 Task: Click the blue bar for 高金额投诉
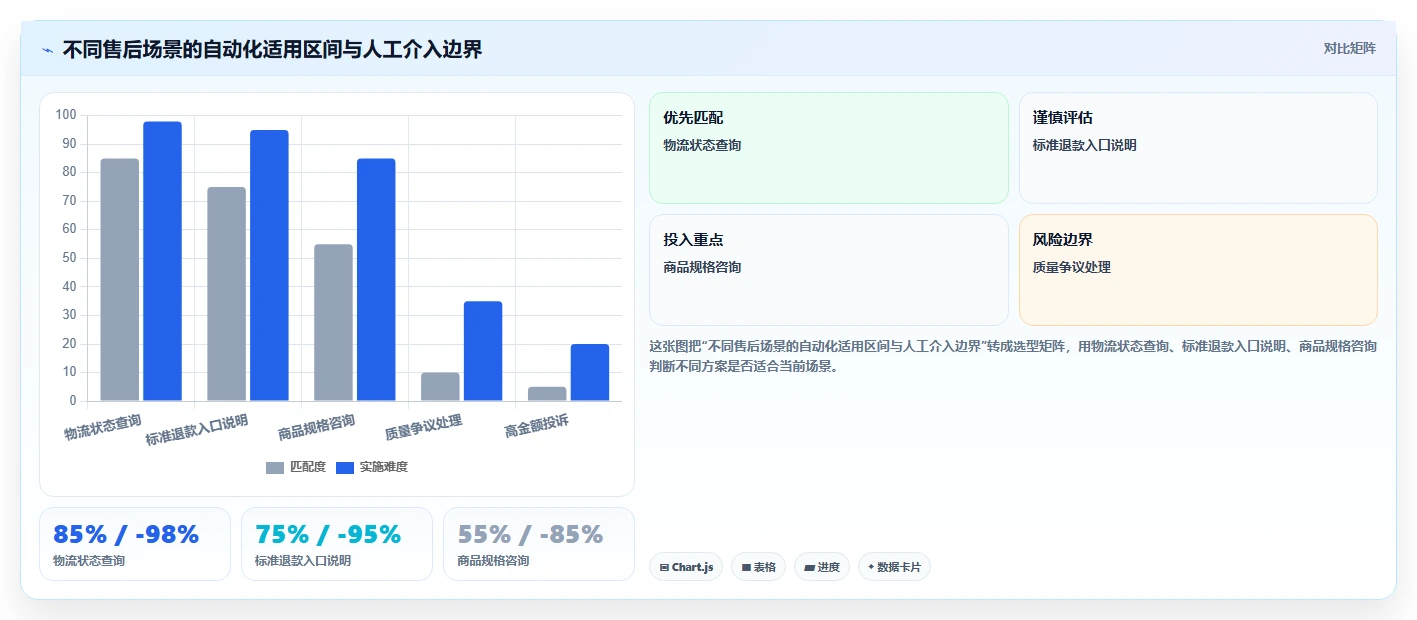(590, 372)
